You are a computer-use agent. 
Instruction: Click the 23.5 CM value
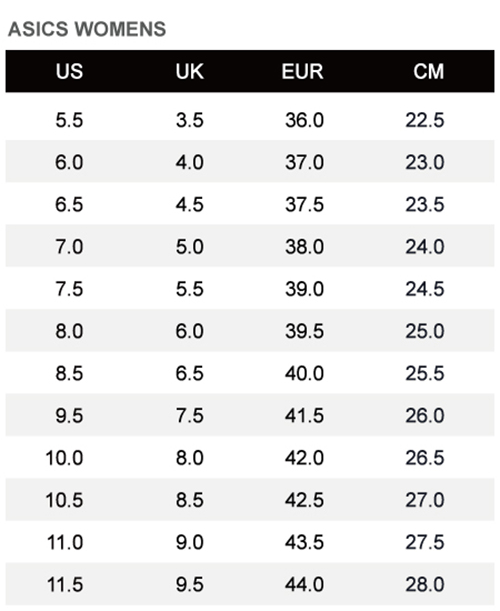point(425,205)
